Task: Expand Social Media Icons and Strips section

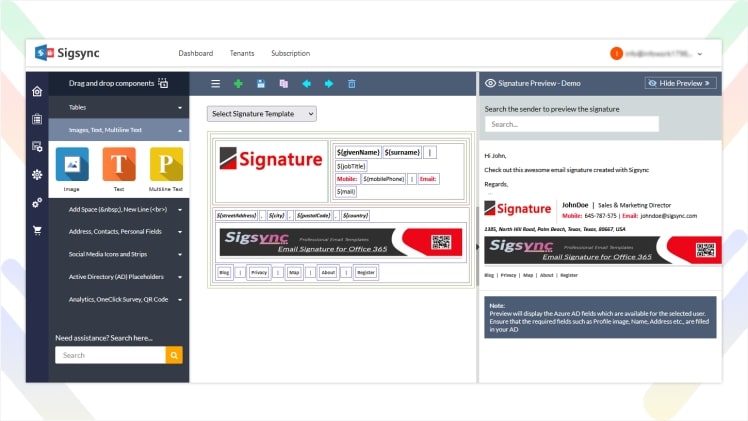Action: pyautogui.click(x=119, y=254)
